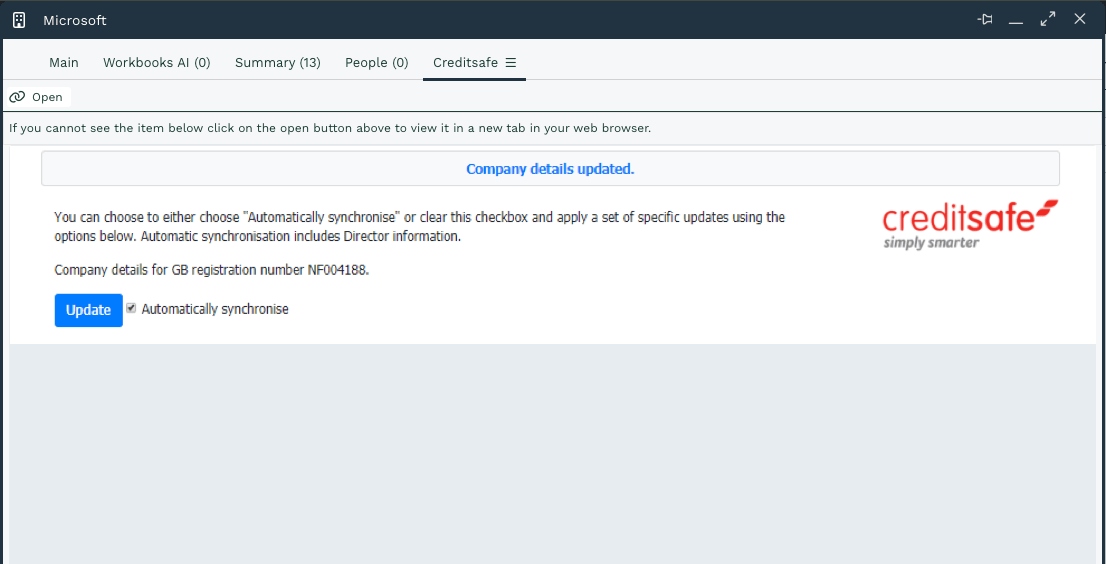Click the organisation record icon beside Microsoft
The image size is (1106, 564).
tap(19, 20)
